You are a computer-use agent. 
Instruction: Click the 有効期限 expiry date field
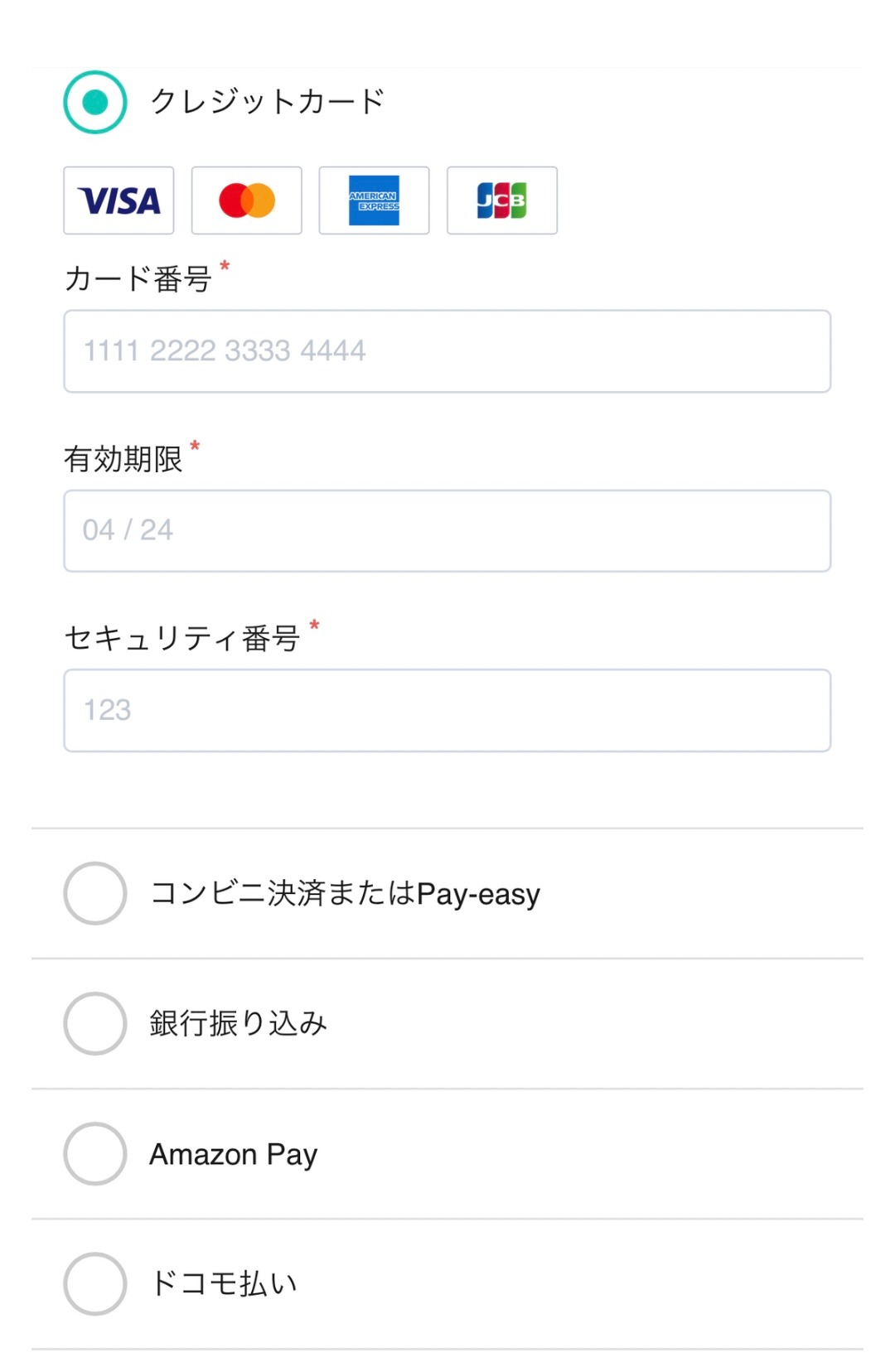click(447, 531)
